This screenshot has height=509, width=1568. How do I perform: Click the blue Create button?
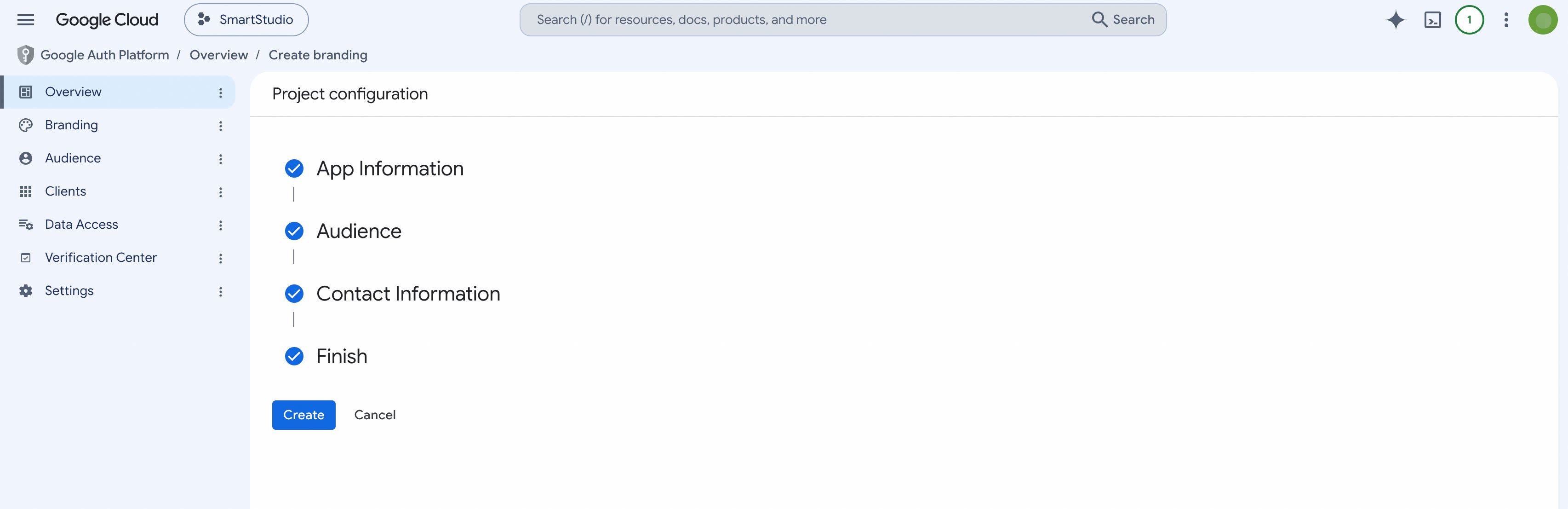pyautogui.click(x=304, y=415)
